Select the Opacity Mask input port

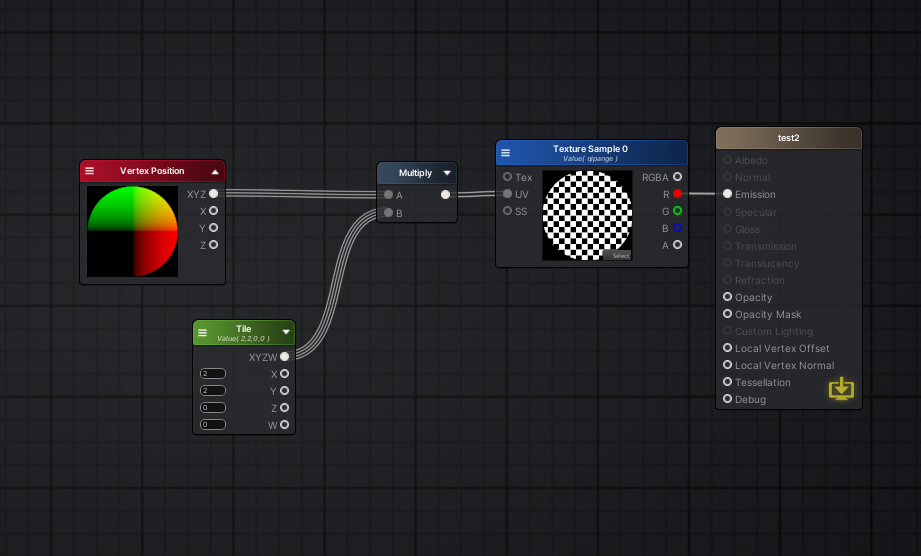(727, 314)
